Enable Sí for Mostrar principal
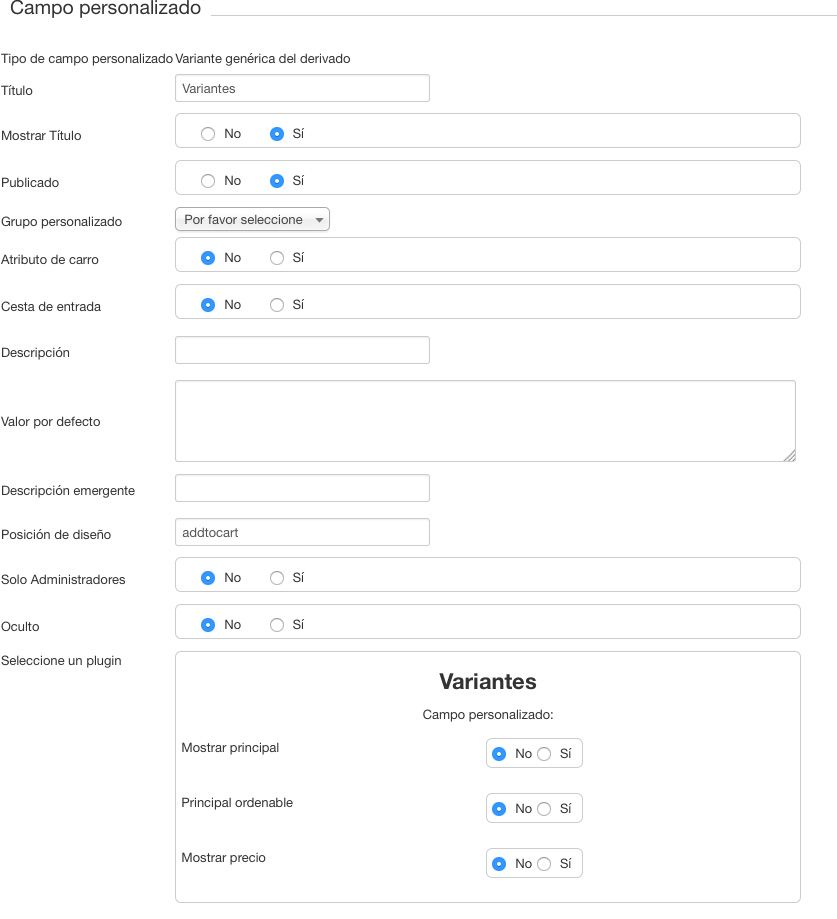This screenshot has height=919, width=837. click(544, 754)
